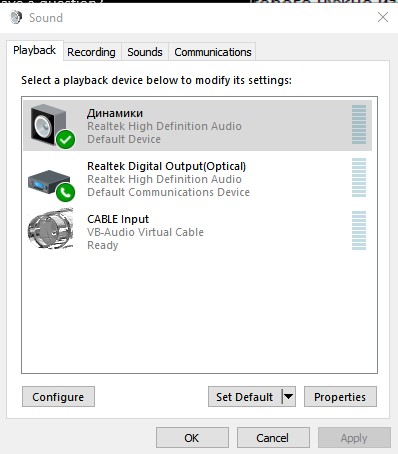Click the volume level meter for Динамики

(x=359, y=124)
